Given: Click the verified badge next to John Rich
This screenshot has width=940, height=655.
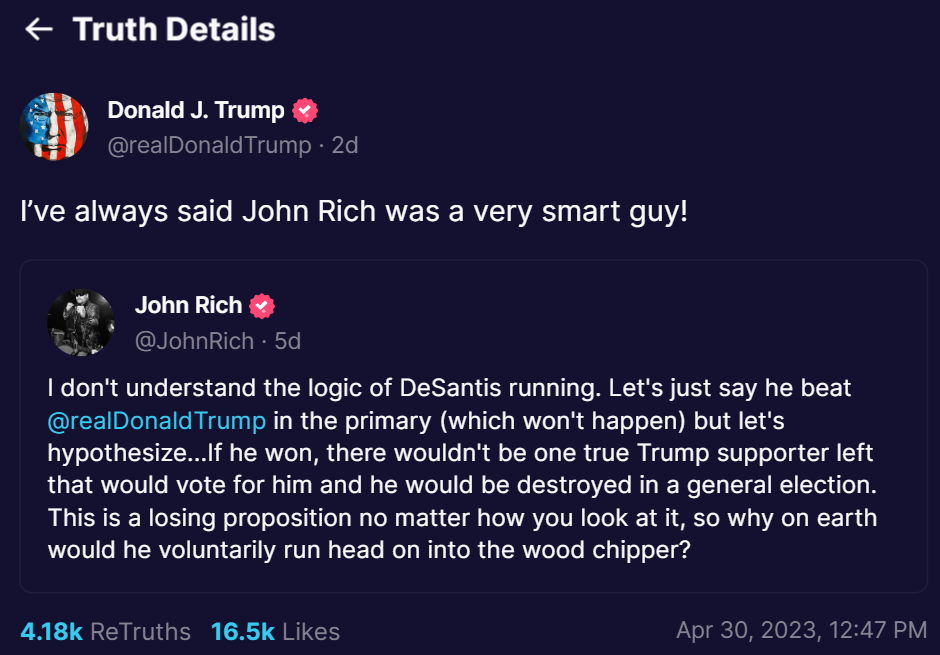Looking at the screenshot, I should [x=262, y=306].
